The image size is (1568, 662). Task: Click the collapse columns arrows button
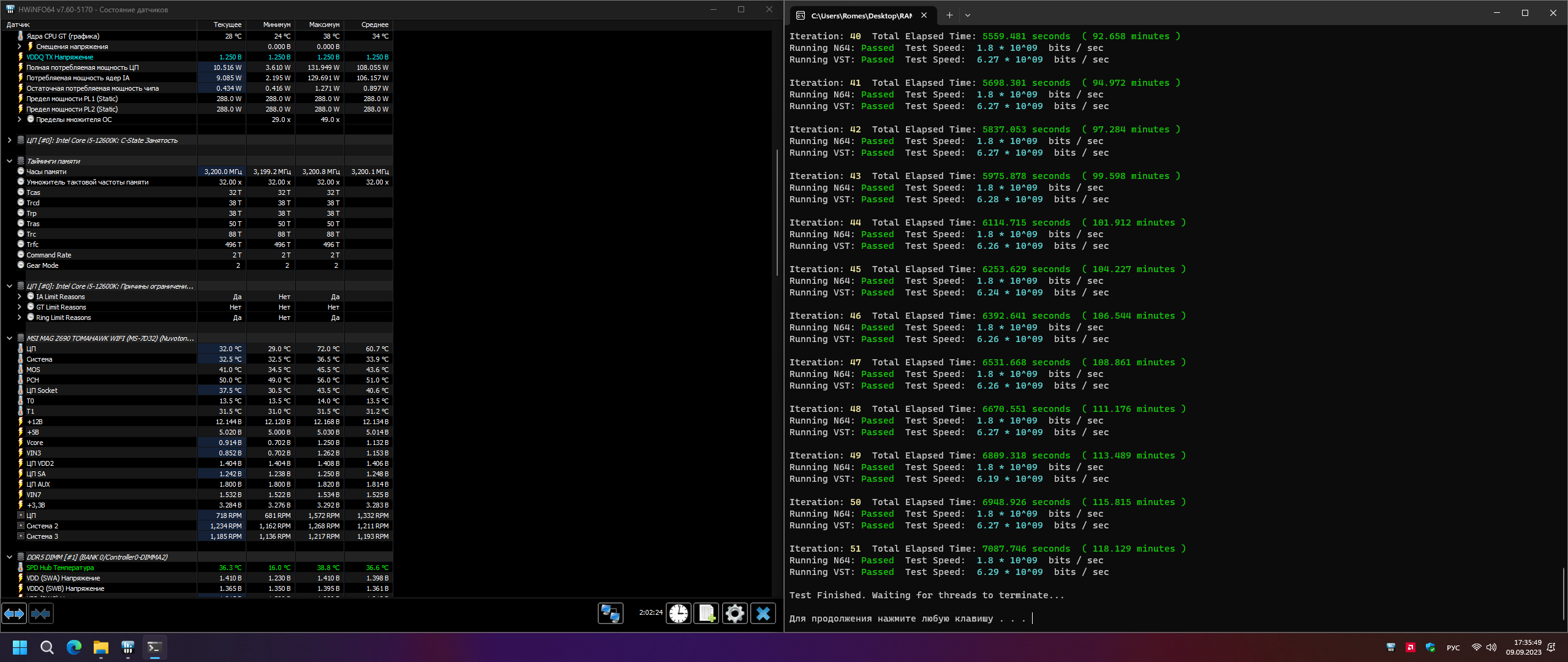(41, 614)
